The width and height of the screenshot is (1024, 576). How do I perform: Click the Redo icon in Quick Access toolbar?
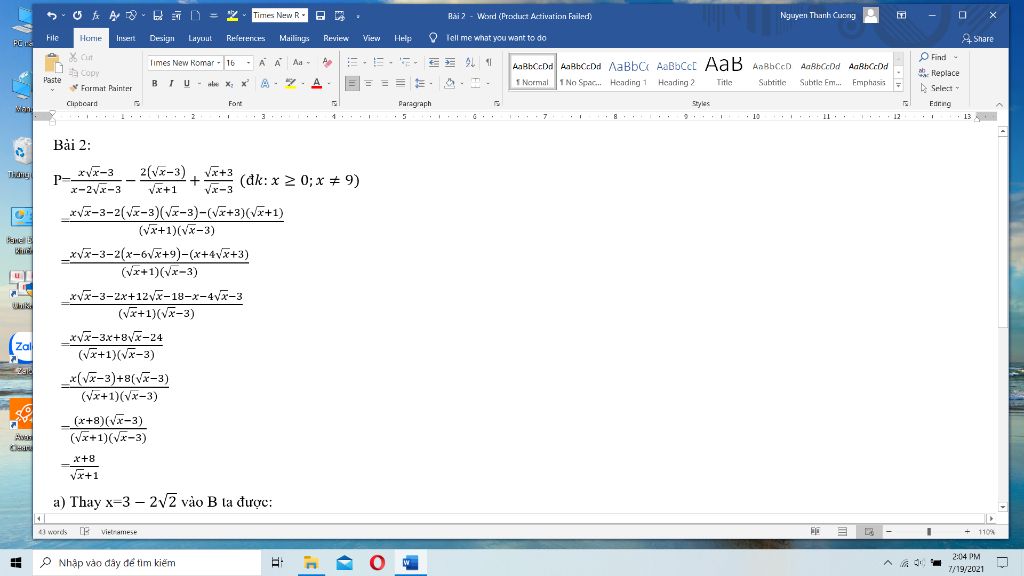point(77,15)
